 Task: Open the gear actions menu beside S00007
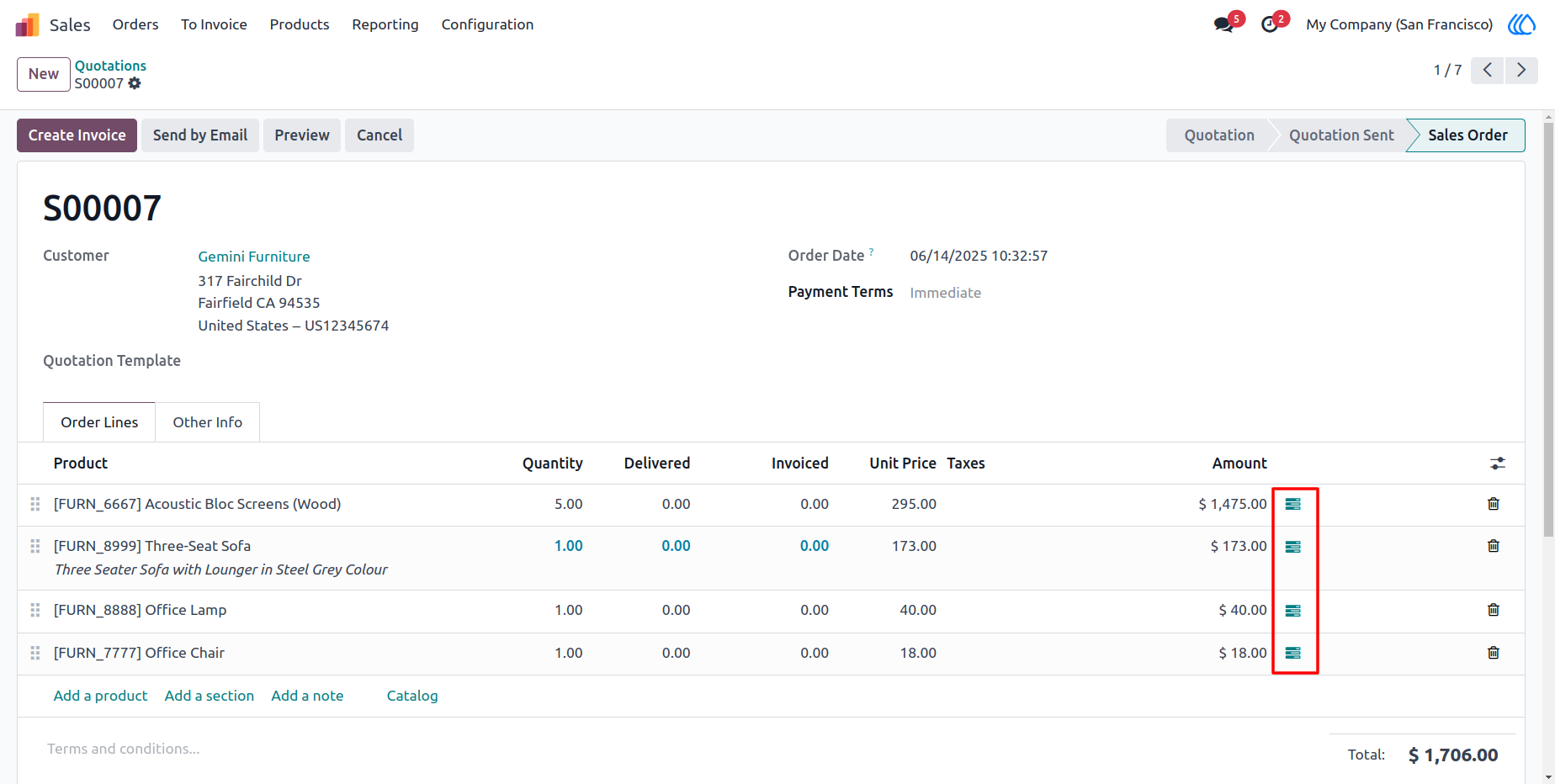[x=135, y=83]
